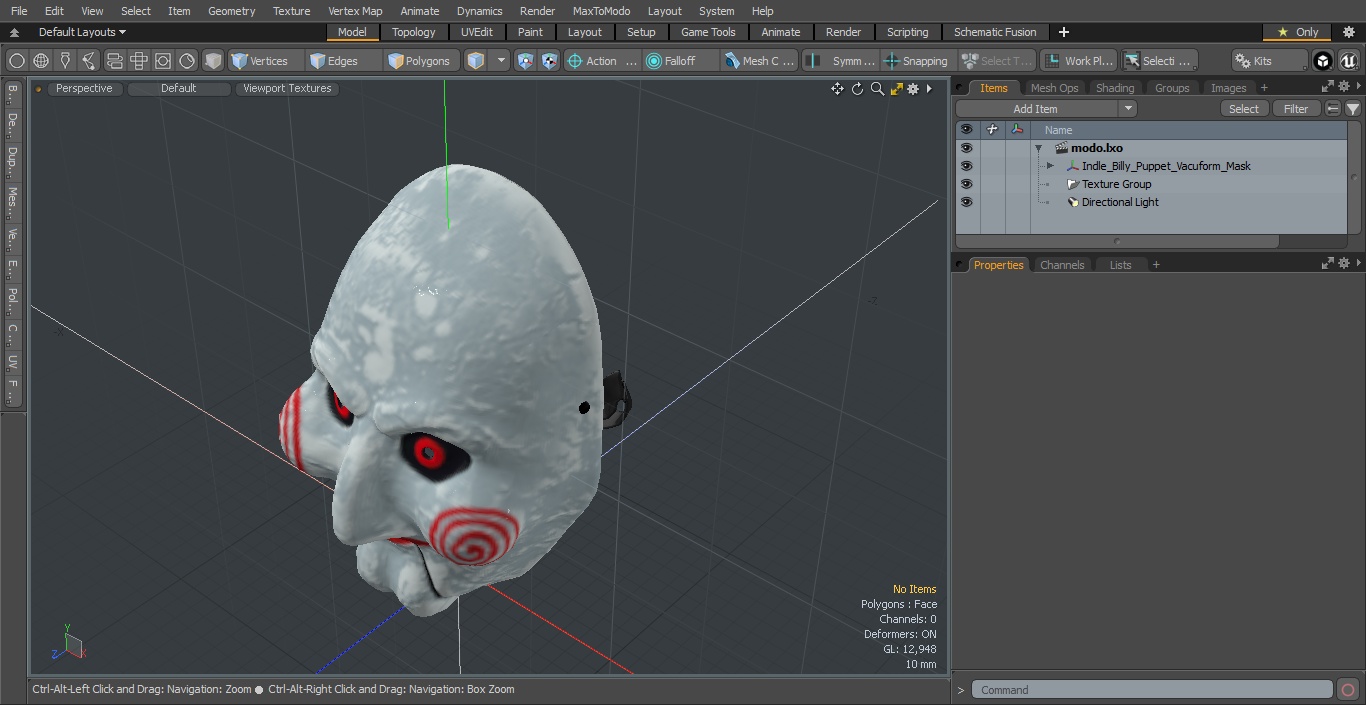Click the Command input field

1151,690
